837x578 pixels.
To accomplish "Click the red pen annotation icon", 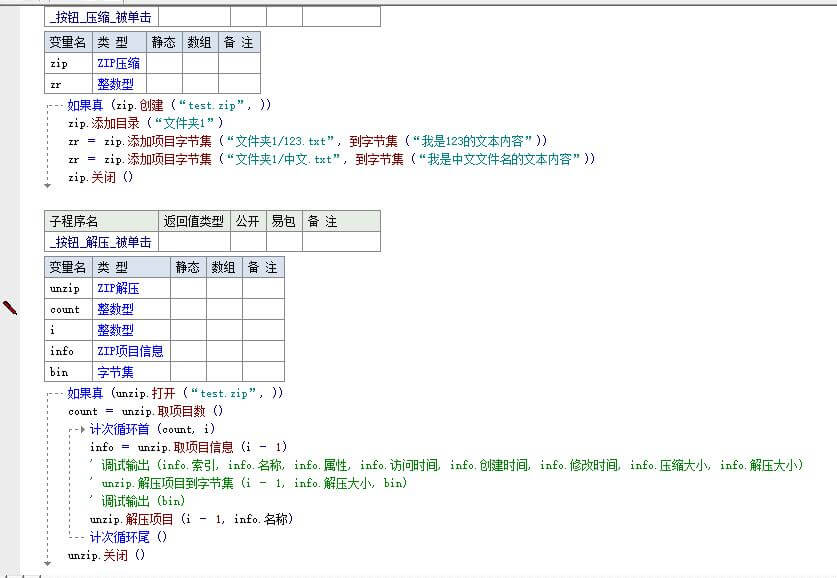I will pyautogui.click(x=10, y=310).
